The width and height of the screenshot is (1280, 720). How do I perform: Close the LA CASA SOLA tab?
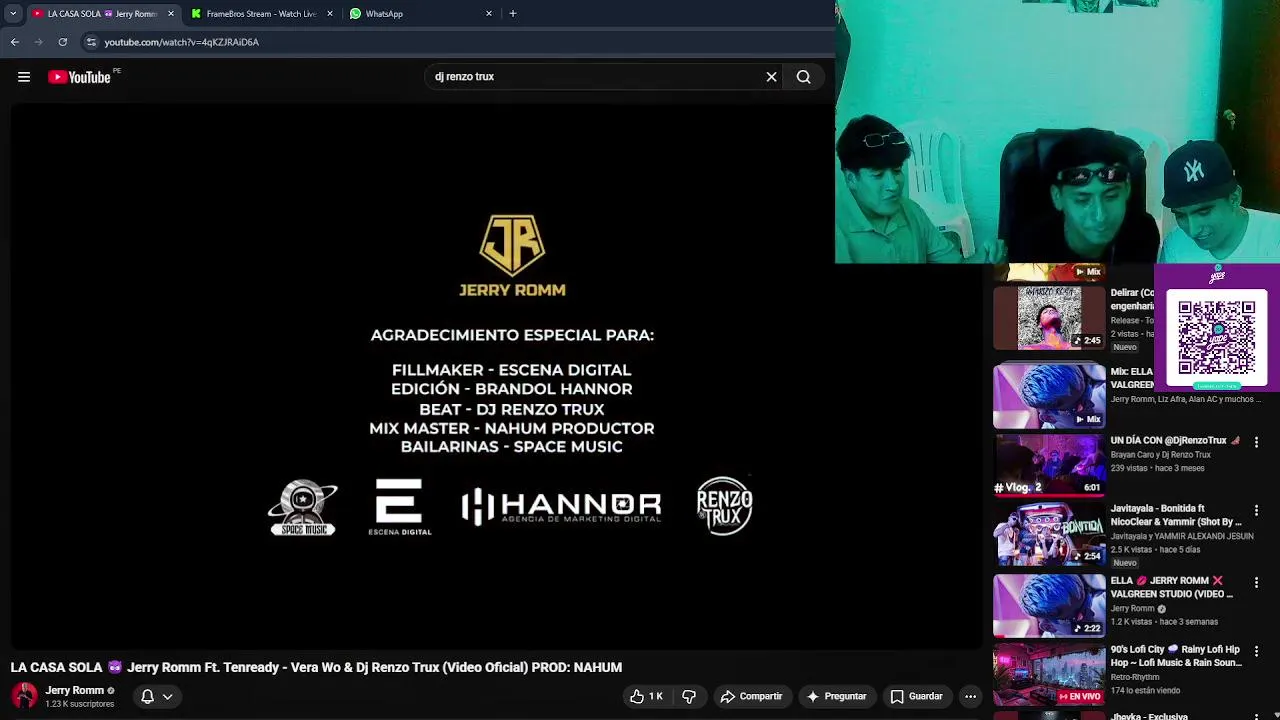pyautogui.click(x=170, y=14)
